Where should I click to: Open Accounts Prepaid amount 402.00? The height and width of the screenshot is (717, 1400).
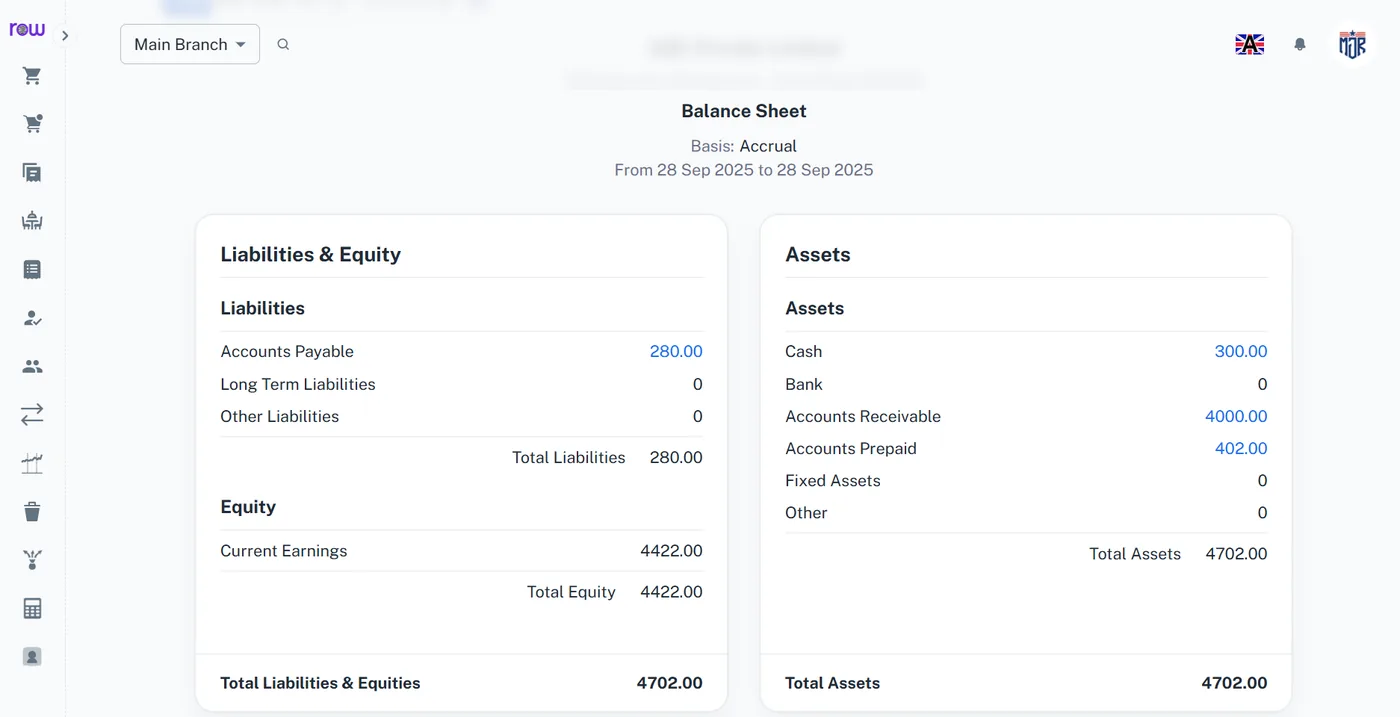tap(1241, 448)
